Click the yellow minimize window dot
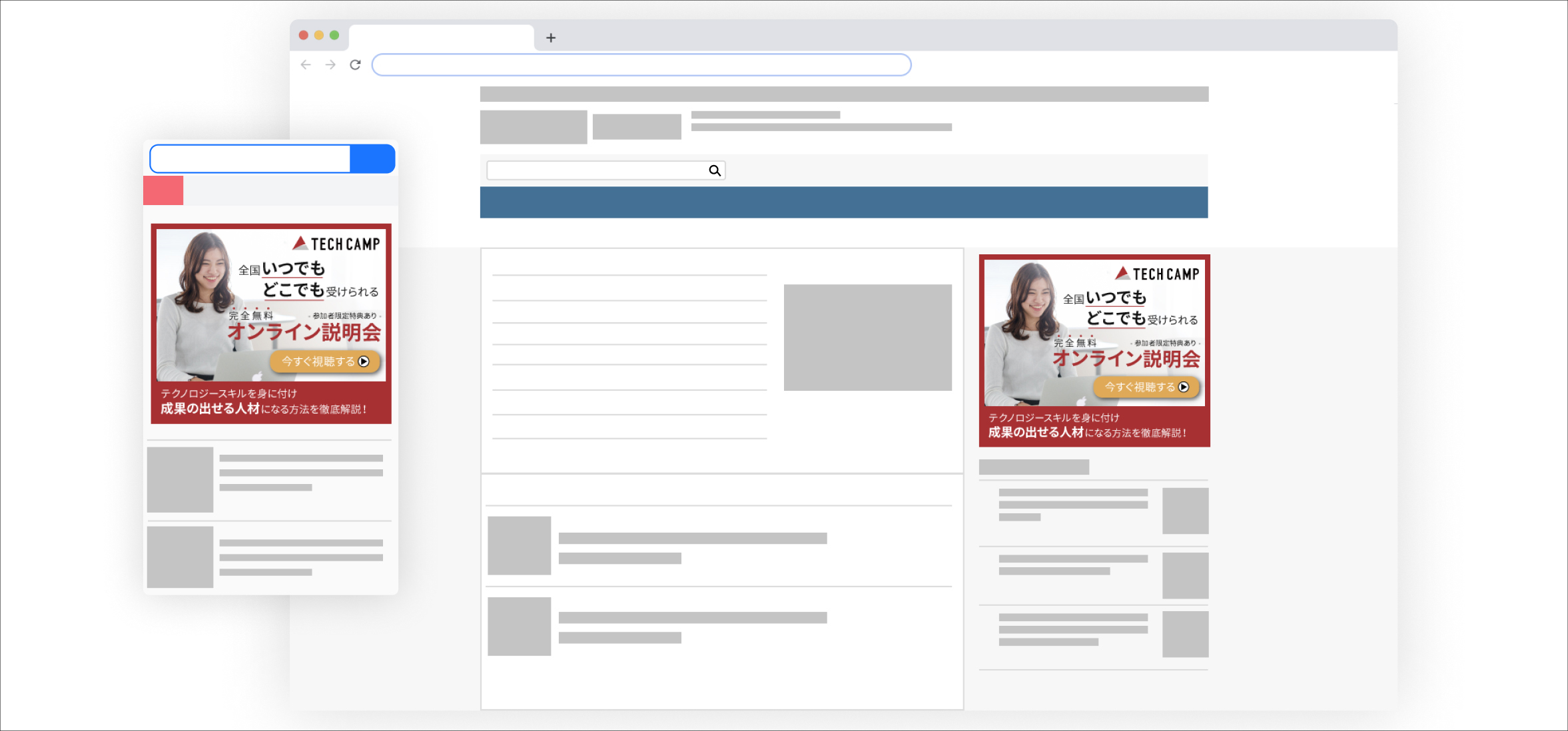 (319, 35)
